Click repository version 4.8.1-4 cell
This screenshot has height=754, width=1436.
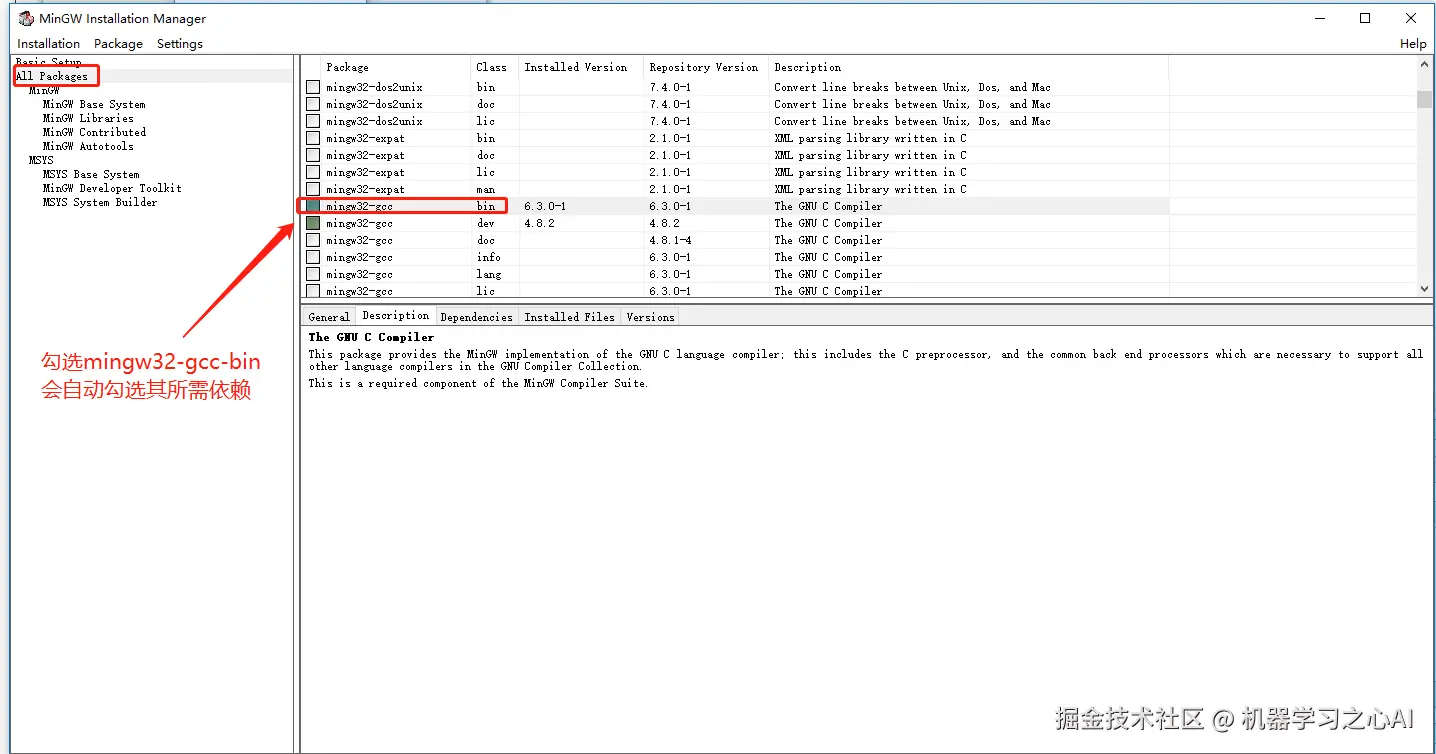click(x=670, y=240)
